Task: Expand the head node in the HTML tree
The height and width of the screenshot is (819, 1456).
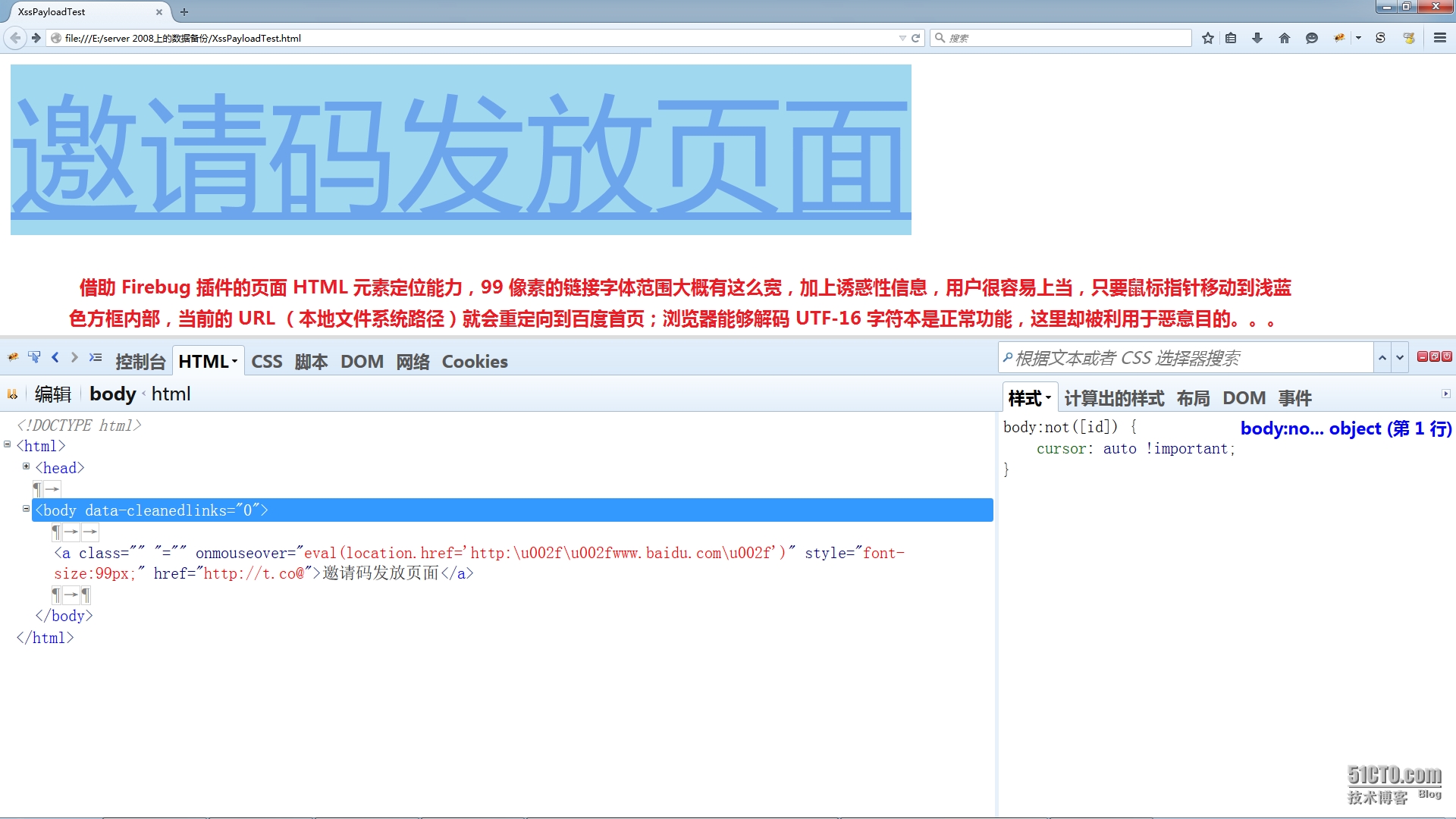Action: click(x=26, y=466)
